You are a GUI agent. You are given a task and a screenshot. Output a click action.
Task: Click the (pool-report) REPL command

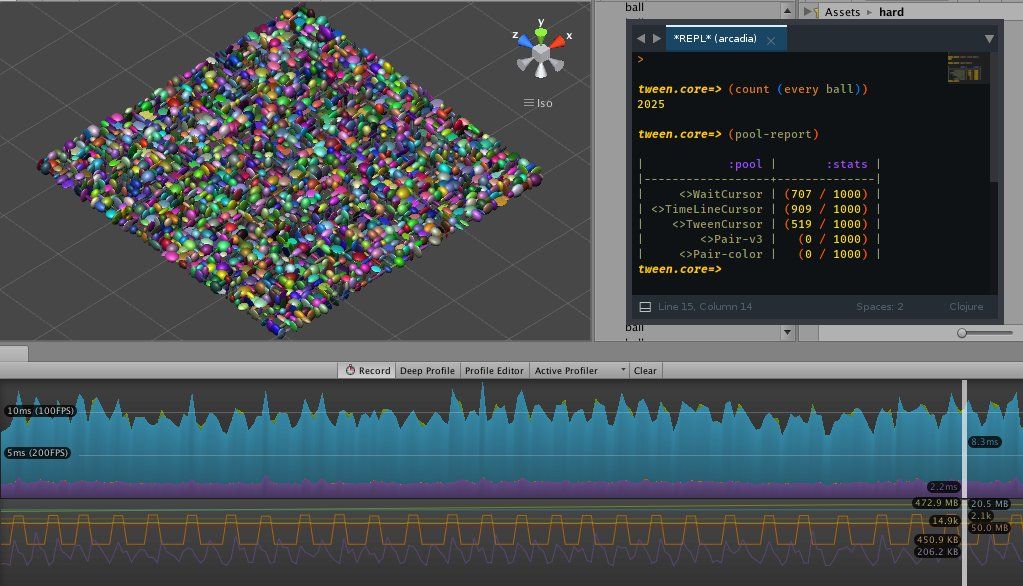point(773,134)
